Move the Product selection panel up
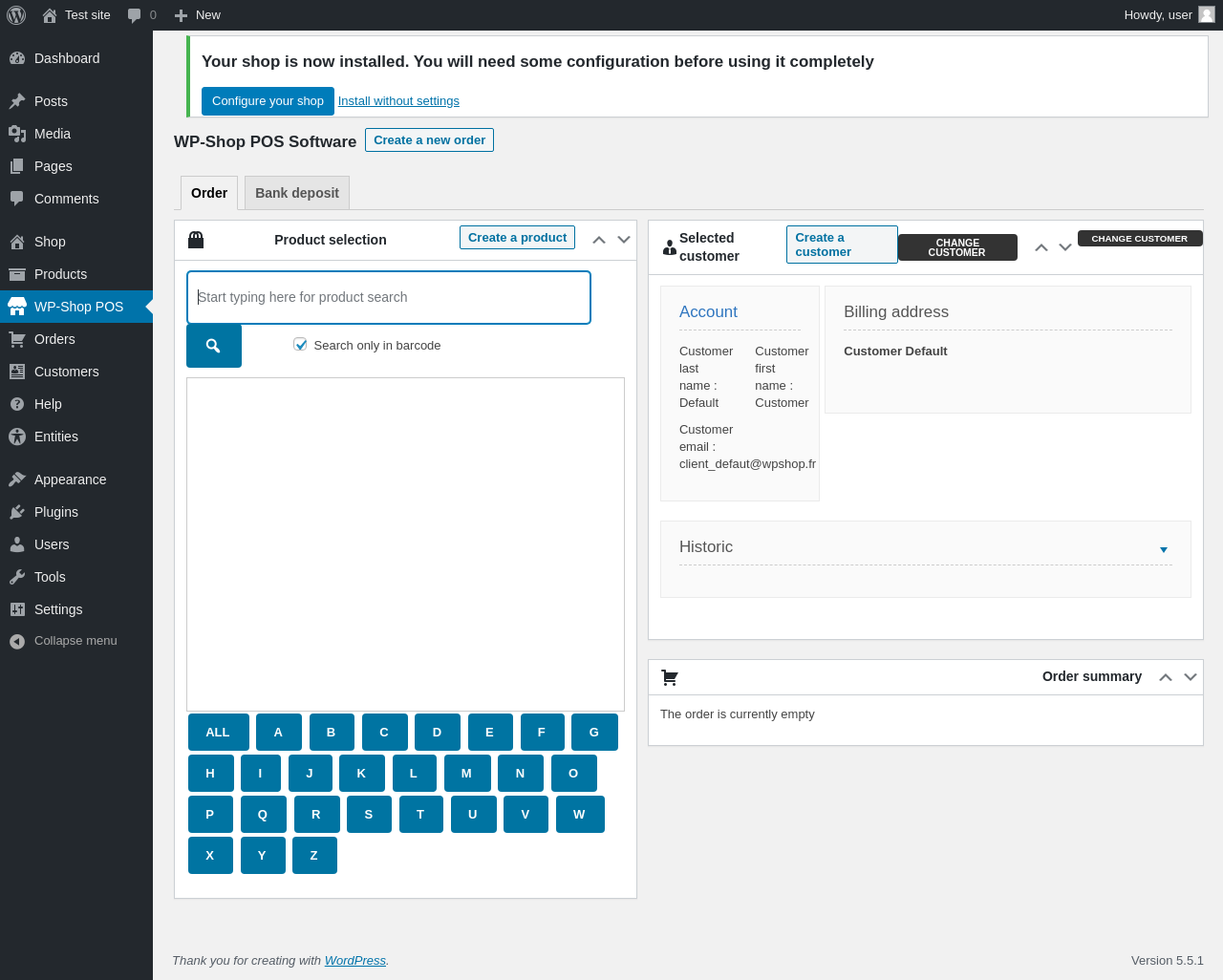 pyautogui.click(x=599, y=240)
